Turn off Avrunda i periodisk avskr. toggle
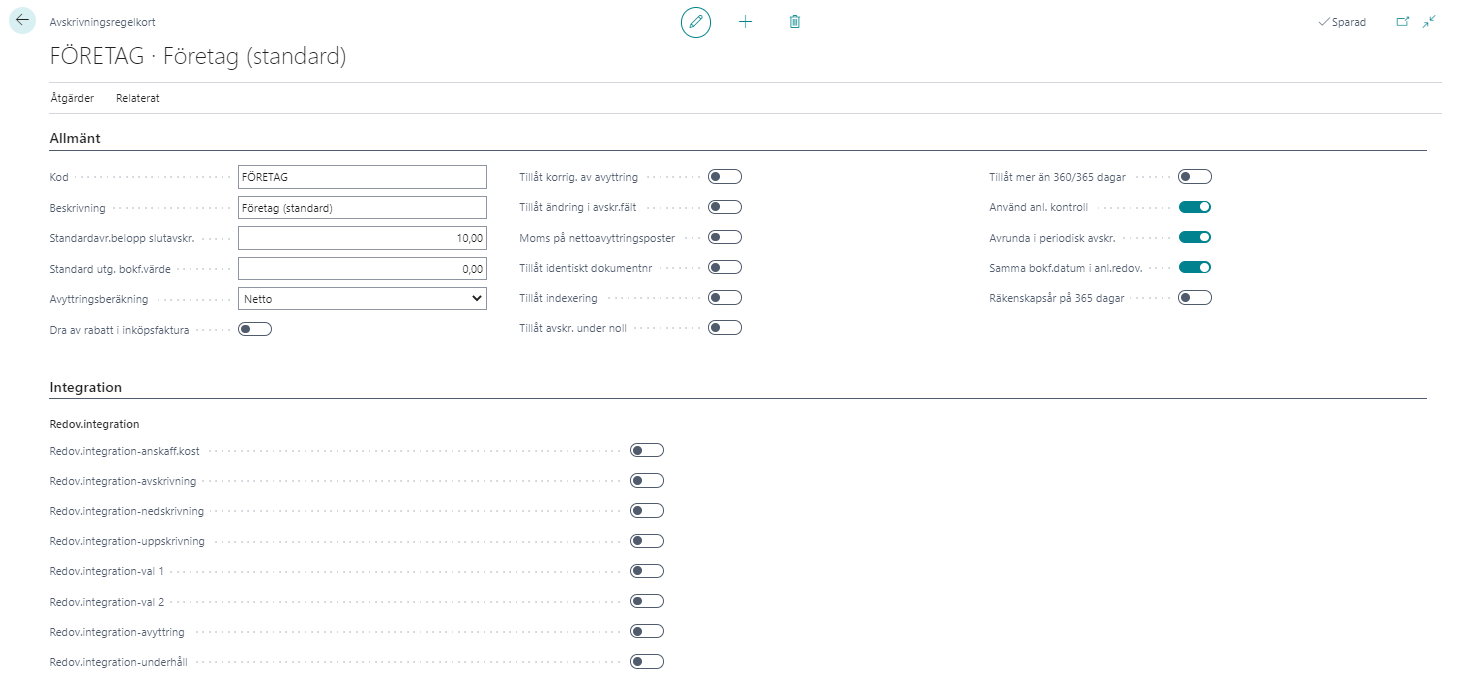Screen dimensions: 1479x694 pos(1195,237)
